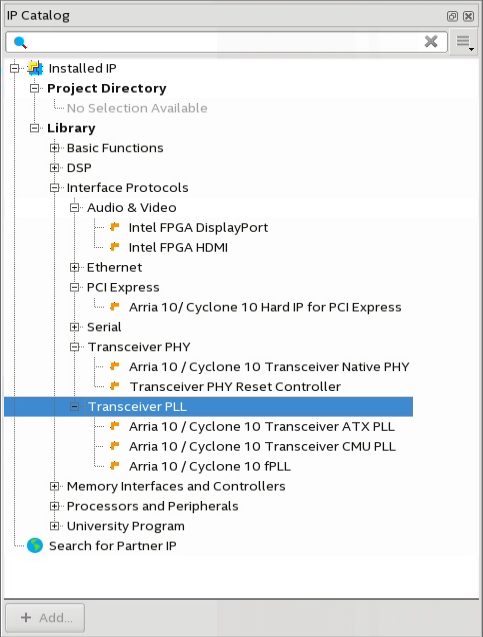
Task: Expand the DSP category
Action: (54, 168)
